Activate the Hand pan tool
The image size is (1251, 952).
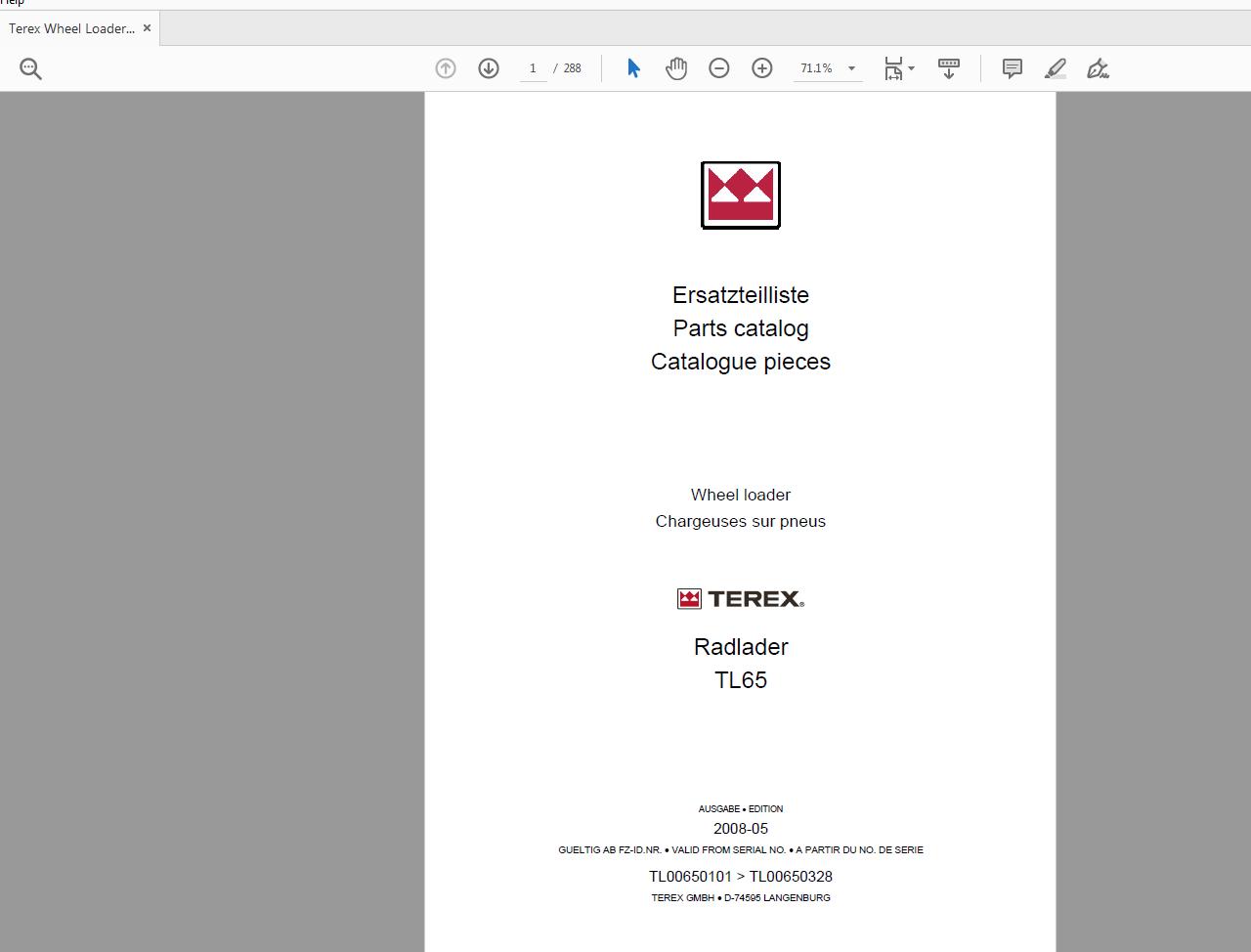[x=676, y=68]
